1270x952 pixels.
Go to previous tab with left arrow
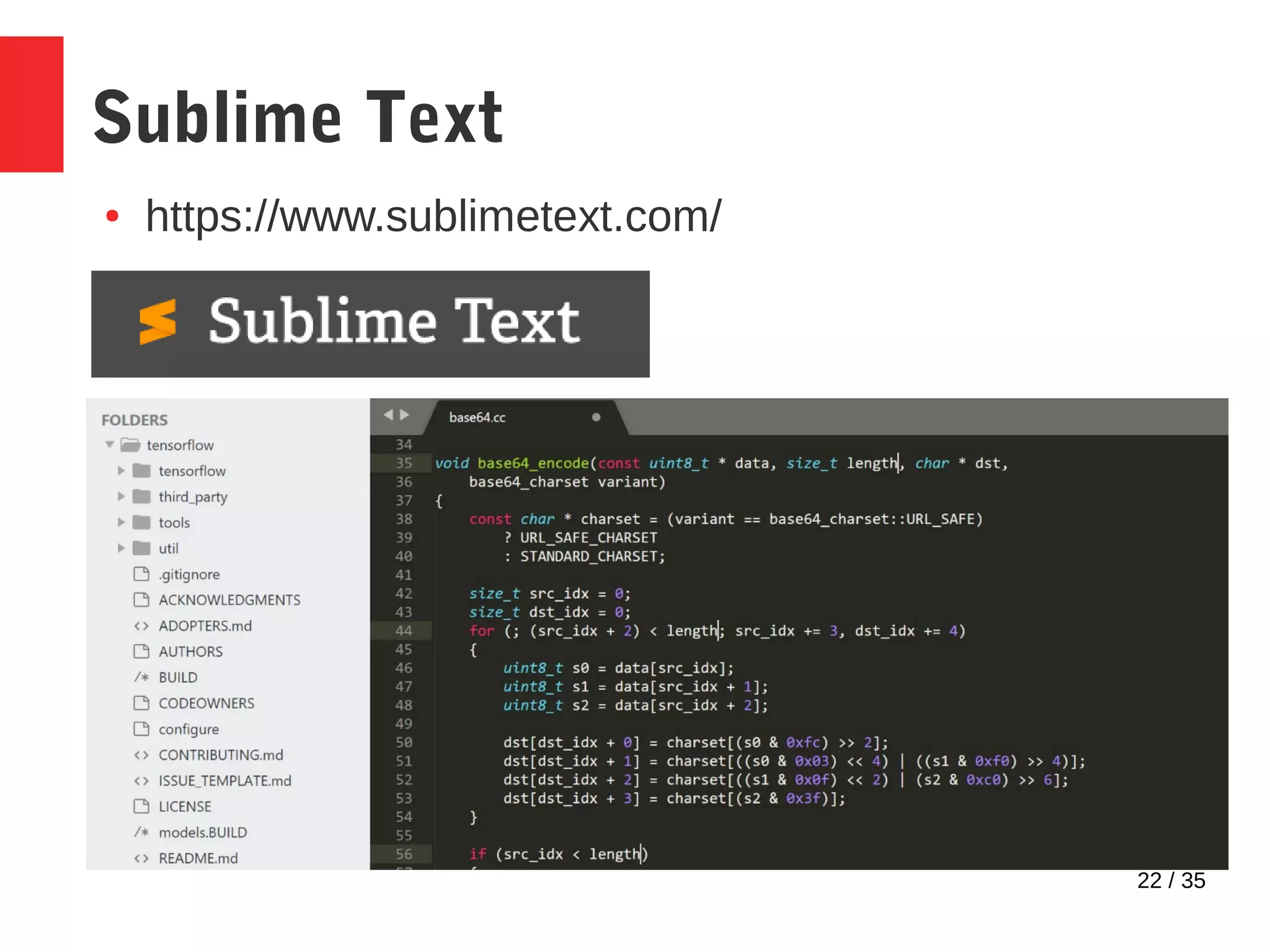(x=389, y=414)
